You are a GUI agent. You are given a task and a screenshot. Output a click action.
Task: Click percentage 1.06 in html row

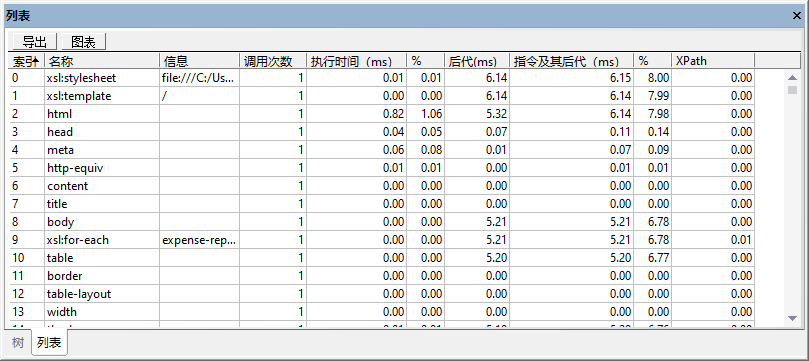click(x=431, y=114)
